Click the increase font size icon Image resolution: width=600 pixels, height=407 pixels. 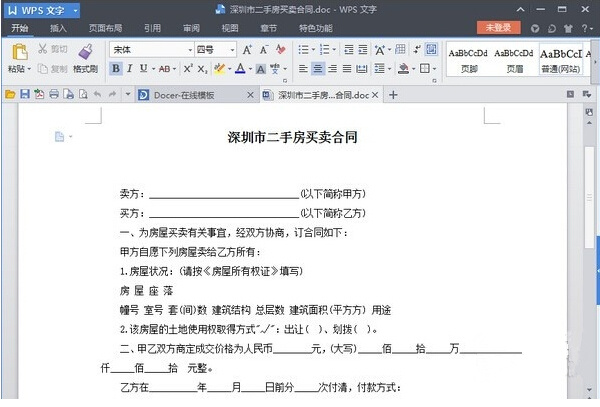pyautogui.click(x=249, y=49)
